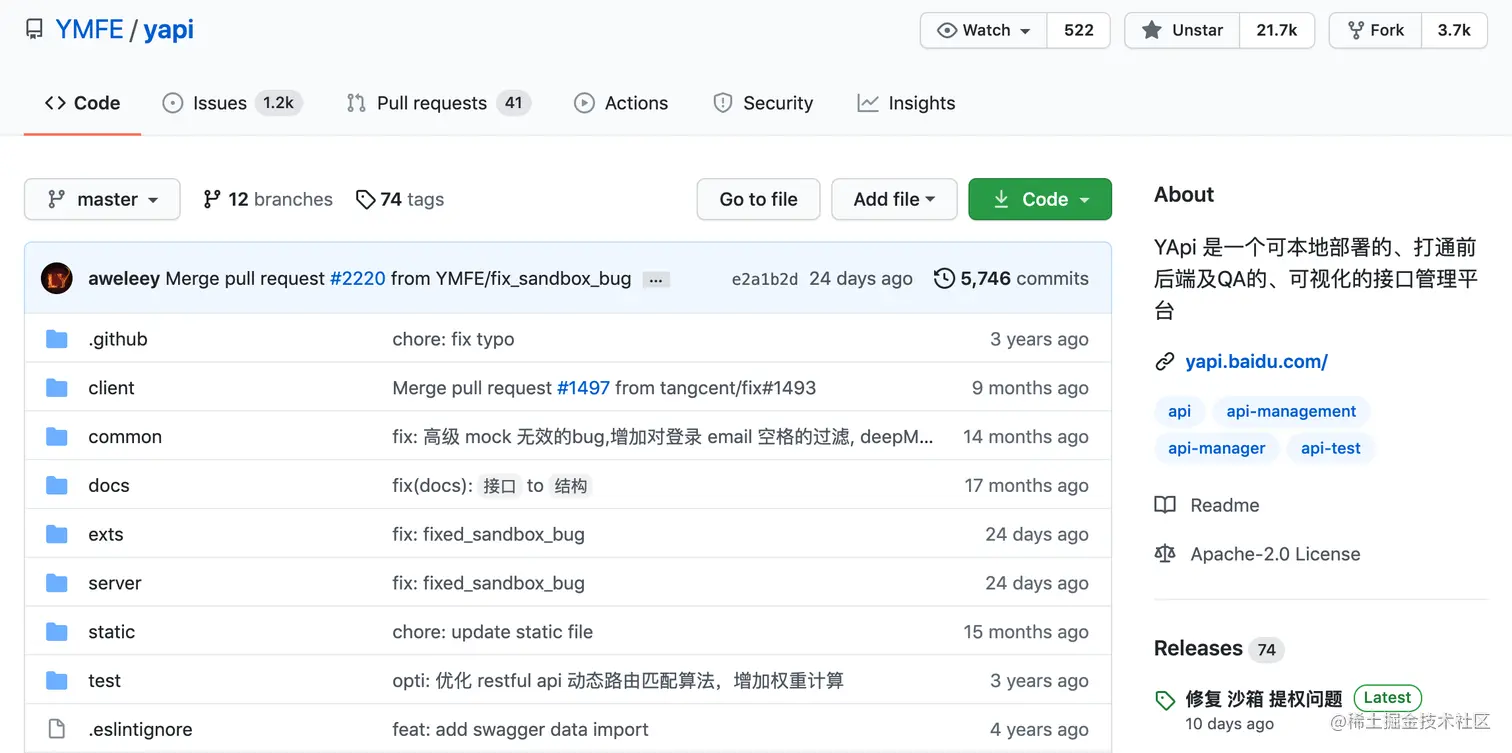
Task: Open the green Code download dropdown
Action: pyautogui.click(x=1040, y=199)
